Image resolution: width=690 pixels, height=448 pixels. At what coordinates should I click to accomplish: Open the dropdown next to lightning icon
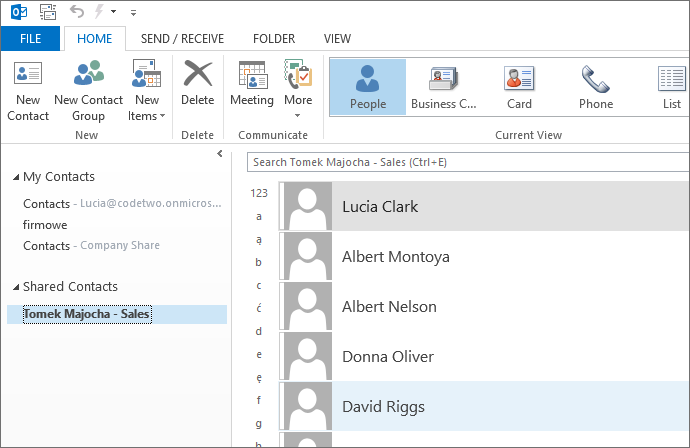[114, 12]
